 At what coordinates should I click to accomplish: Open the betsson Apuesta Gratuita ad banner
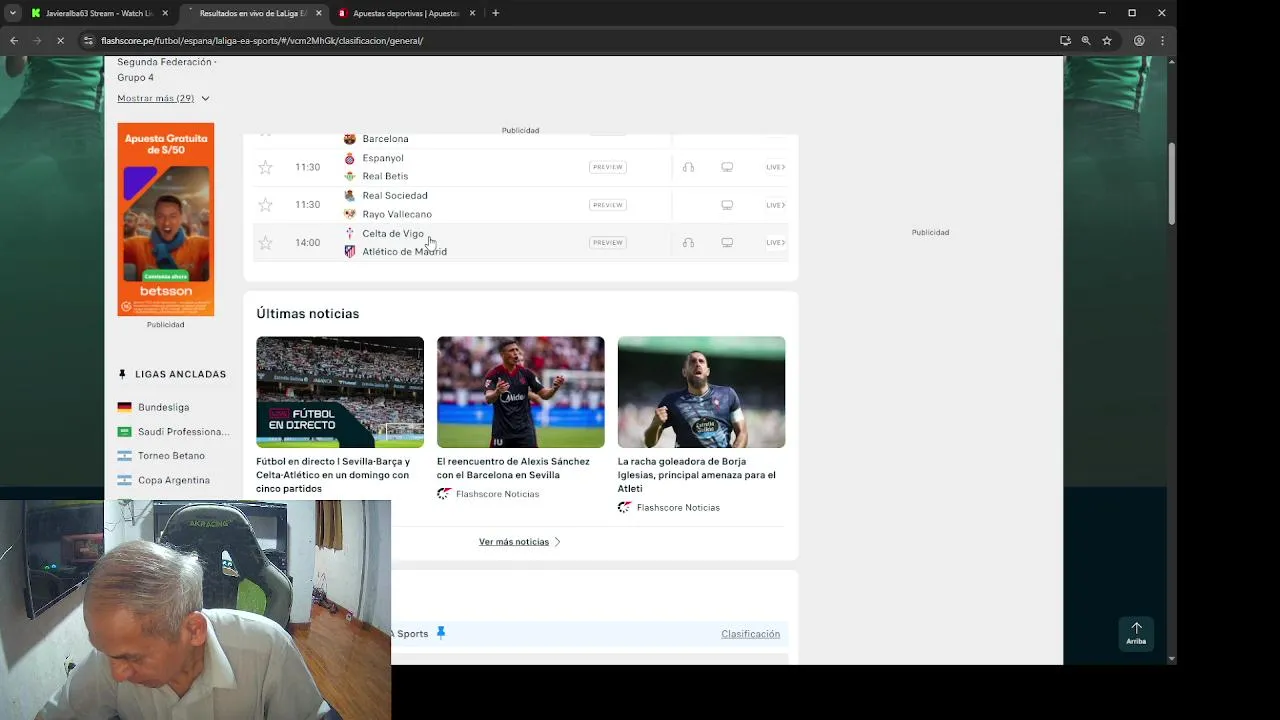[x=166, y=219]
